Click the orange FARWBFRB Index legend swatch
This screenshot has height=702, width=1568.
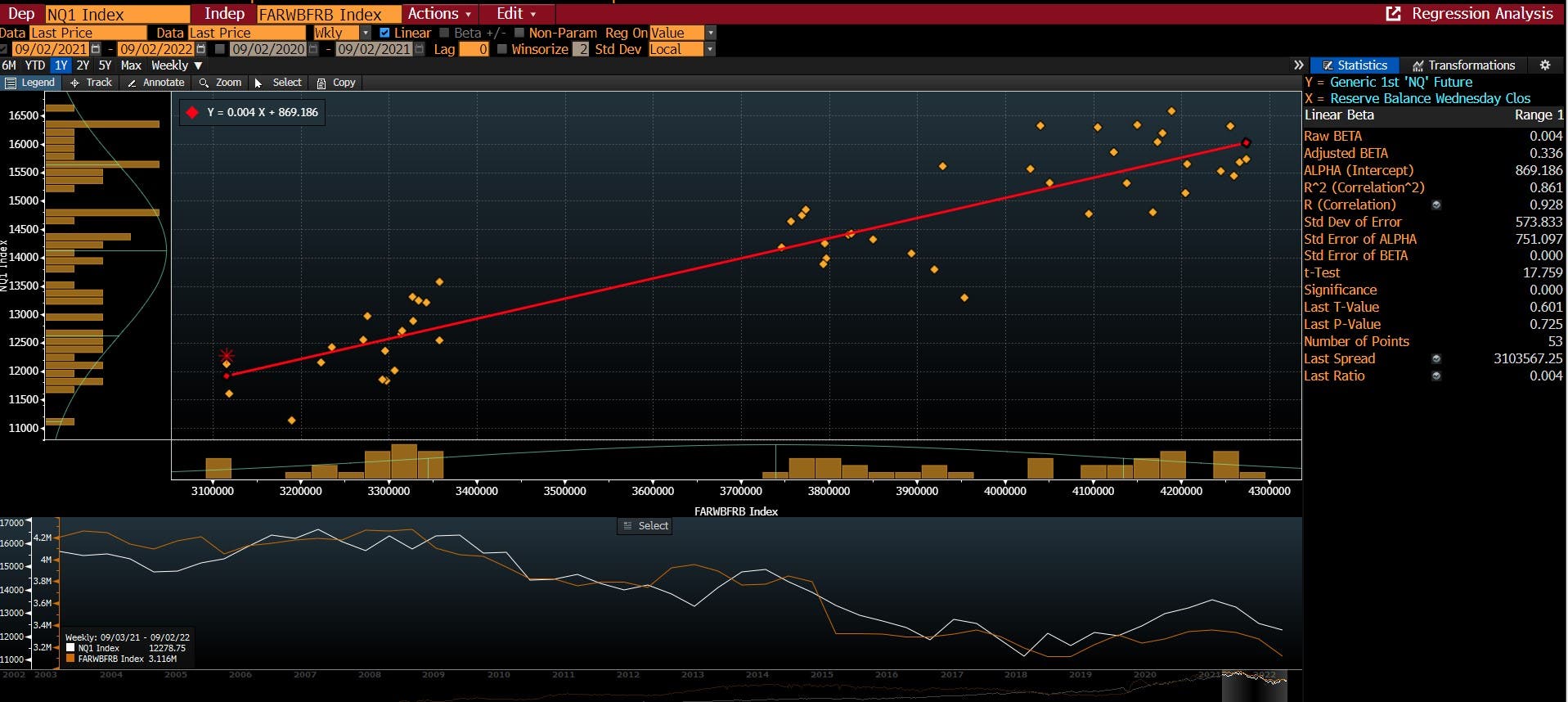pyautogui.click(x=70, y=659)
